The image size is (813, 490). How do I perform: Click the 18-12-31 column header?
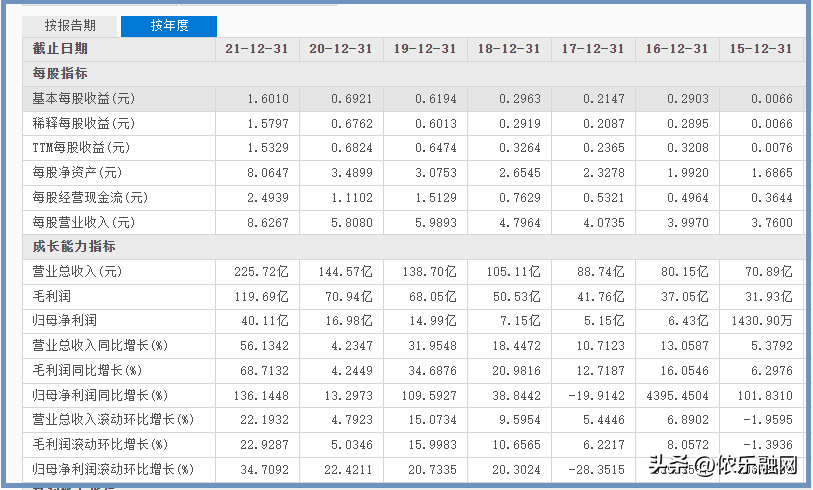click(508, 49)
